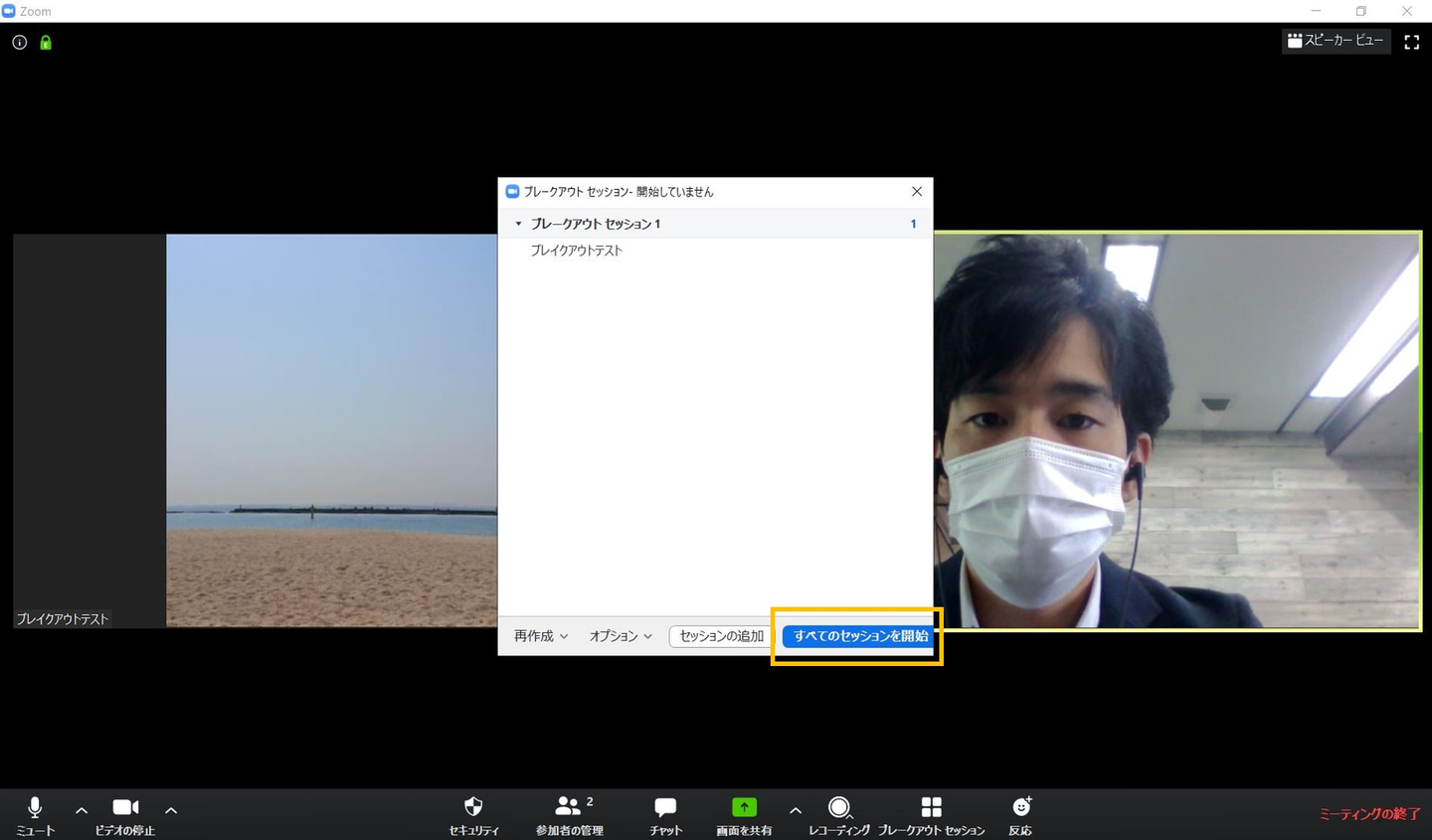
Task: Show meeting information icon
Action: point(19,43)
